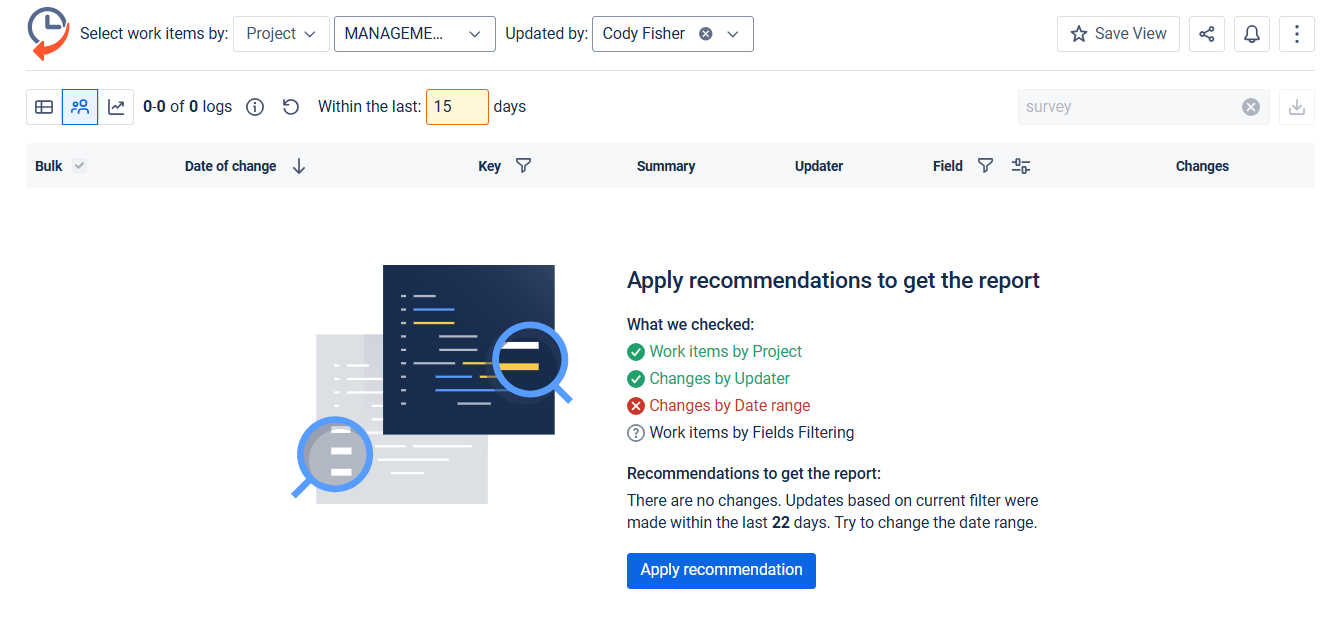Expand the Updated by dropdown chevron

tap(733, 34)
